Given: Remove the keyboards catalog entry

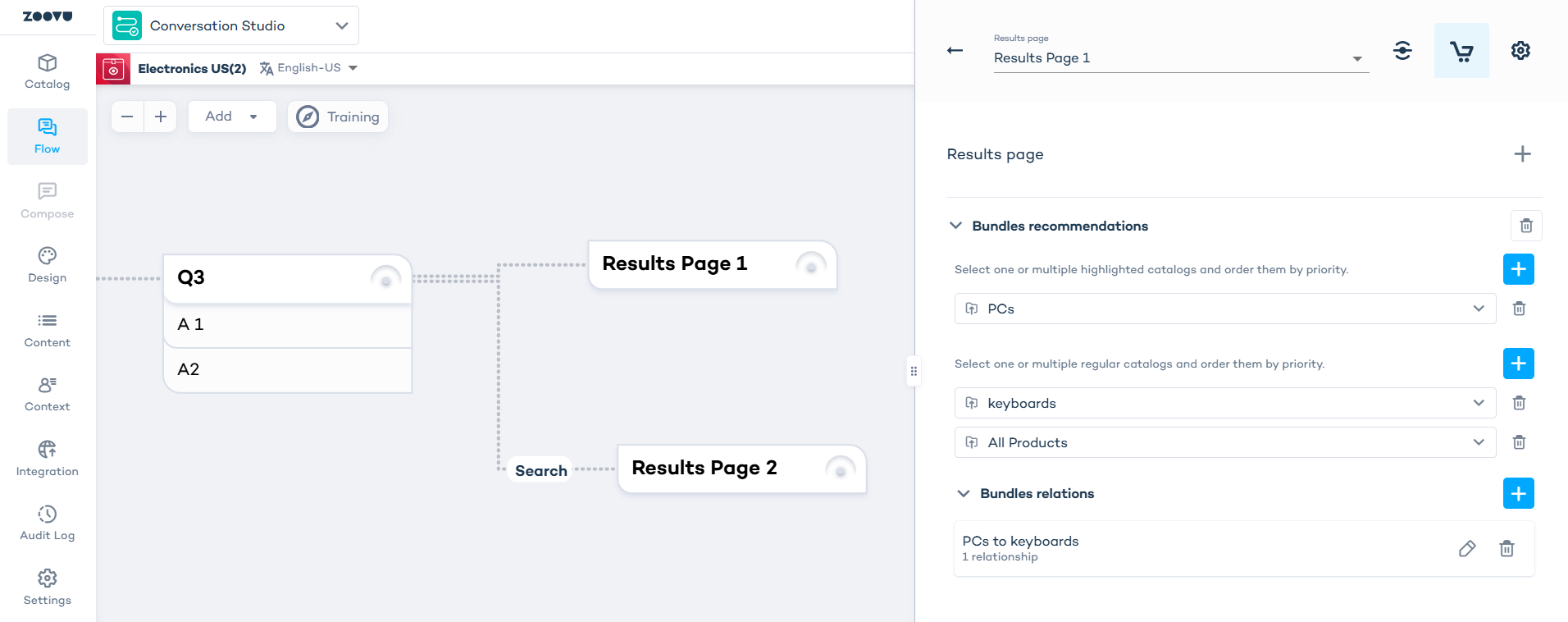Looking at the screenshot, I should coord(1519,403).
